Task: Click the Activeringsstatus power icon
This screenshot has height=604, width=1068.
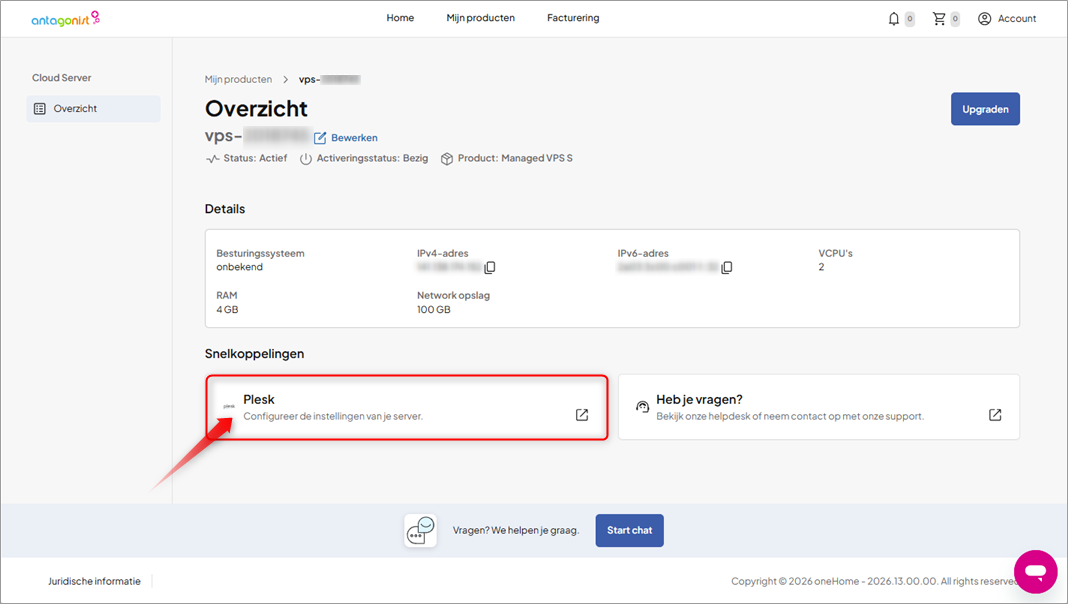Action: [x=306, y=159]
